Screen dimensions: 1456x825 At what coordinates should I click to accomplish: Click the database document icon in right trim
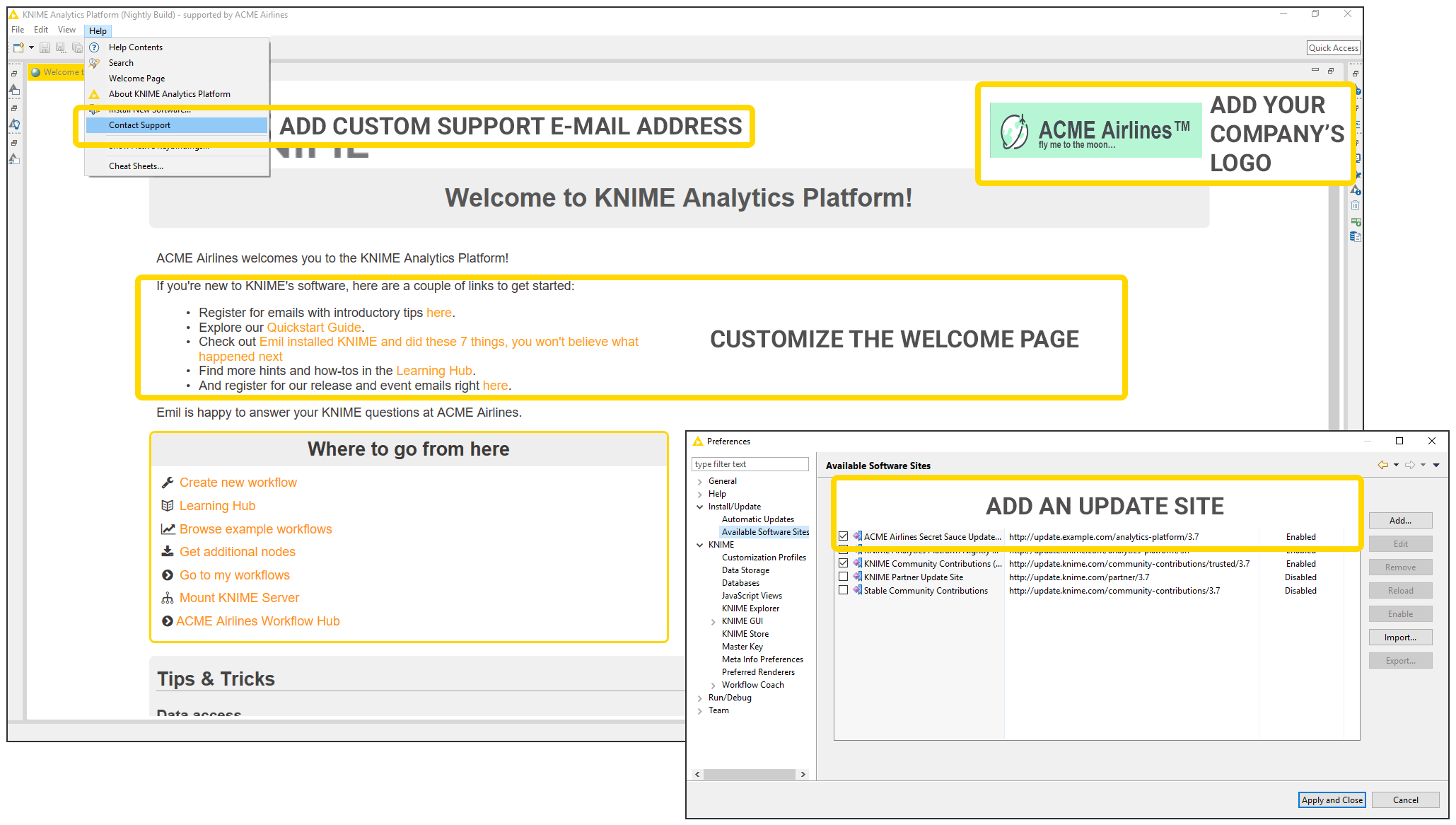[1355, 237]
